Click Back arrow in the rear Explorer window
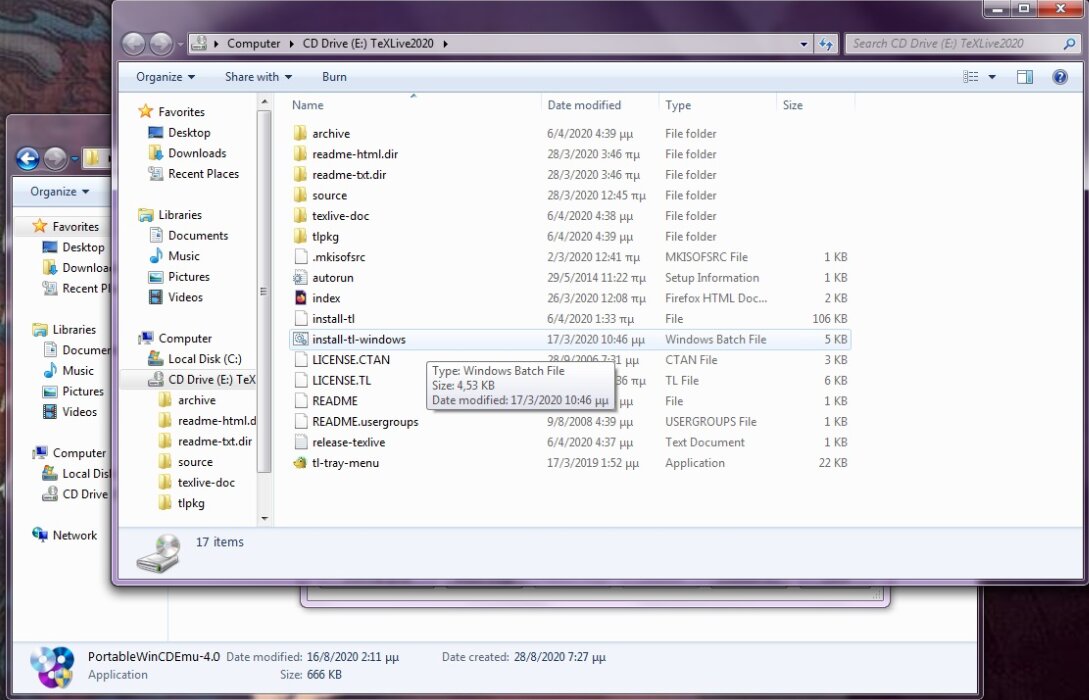1089x700 pixels. tap(28, 159)
